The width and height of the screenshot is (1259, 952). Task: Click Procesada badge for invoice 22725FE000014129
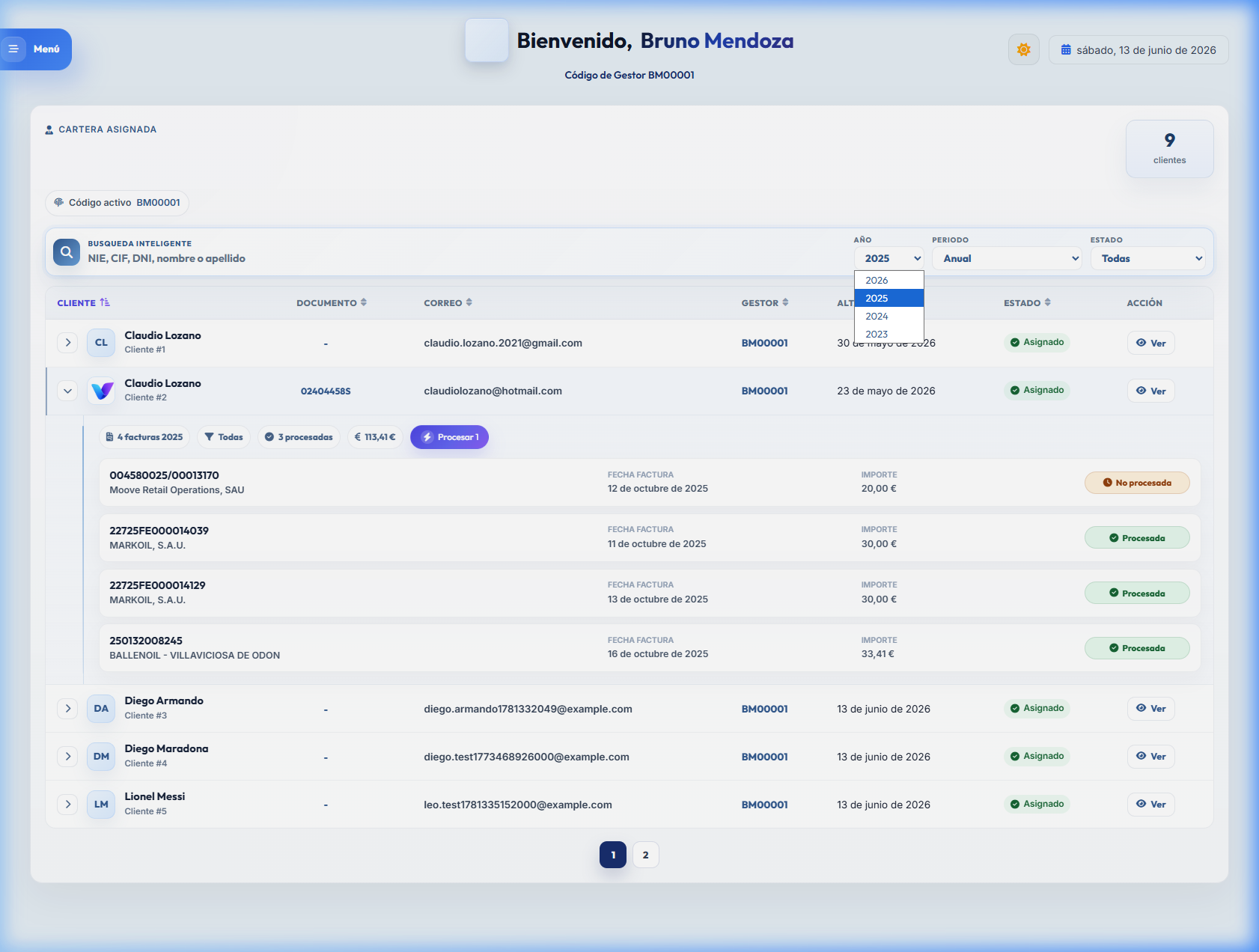[1137, 594]
